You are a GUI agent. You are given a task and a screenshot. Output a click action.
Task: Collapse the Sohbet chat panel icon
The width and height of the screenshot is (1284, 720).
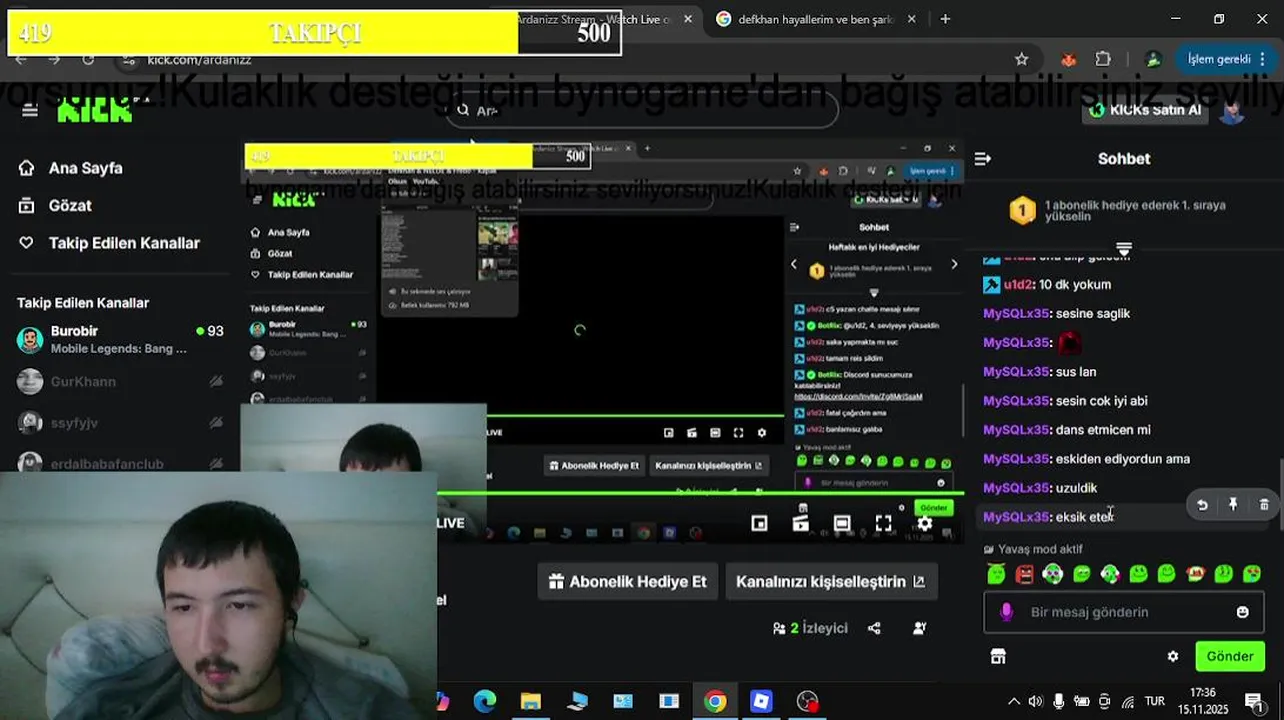tap(982, 159)
